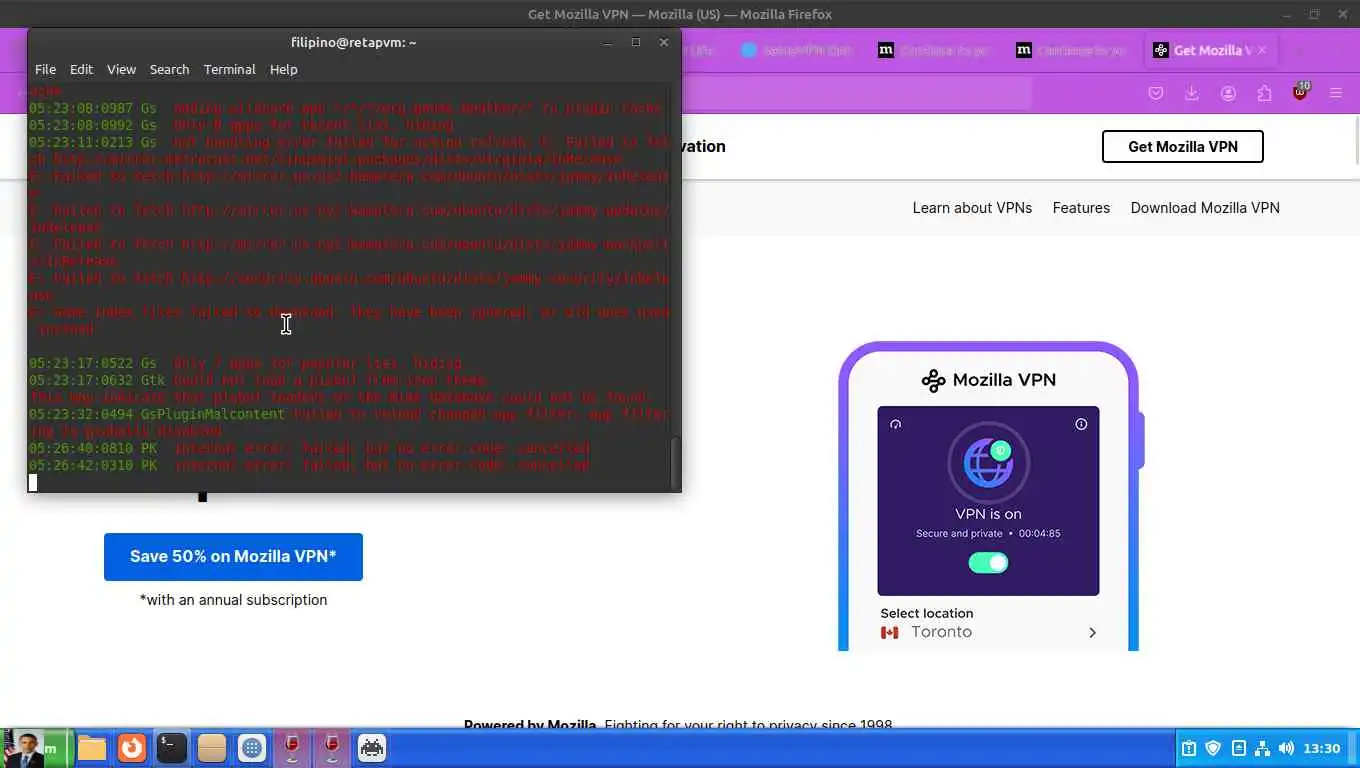Switch to the second 'm' icon browser tab

click(1071, 50)
